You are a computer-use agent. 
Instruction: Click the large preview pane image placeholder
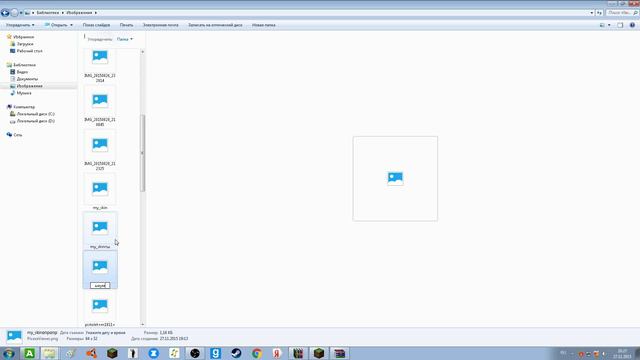click(x=395, y=179)
